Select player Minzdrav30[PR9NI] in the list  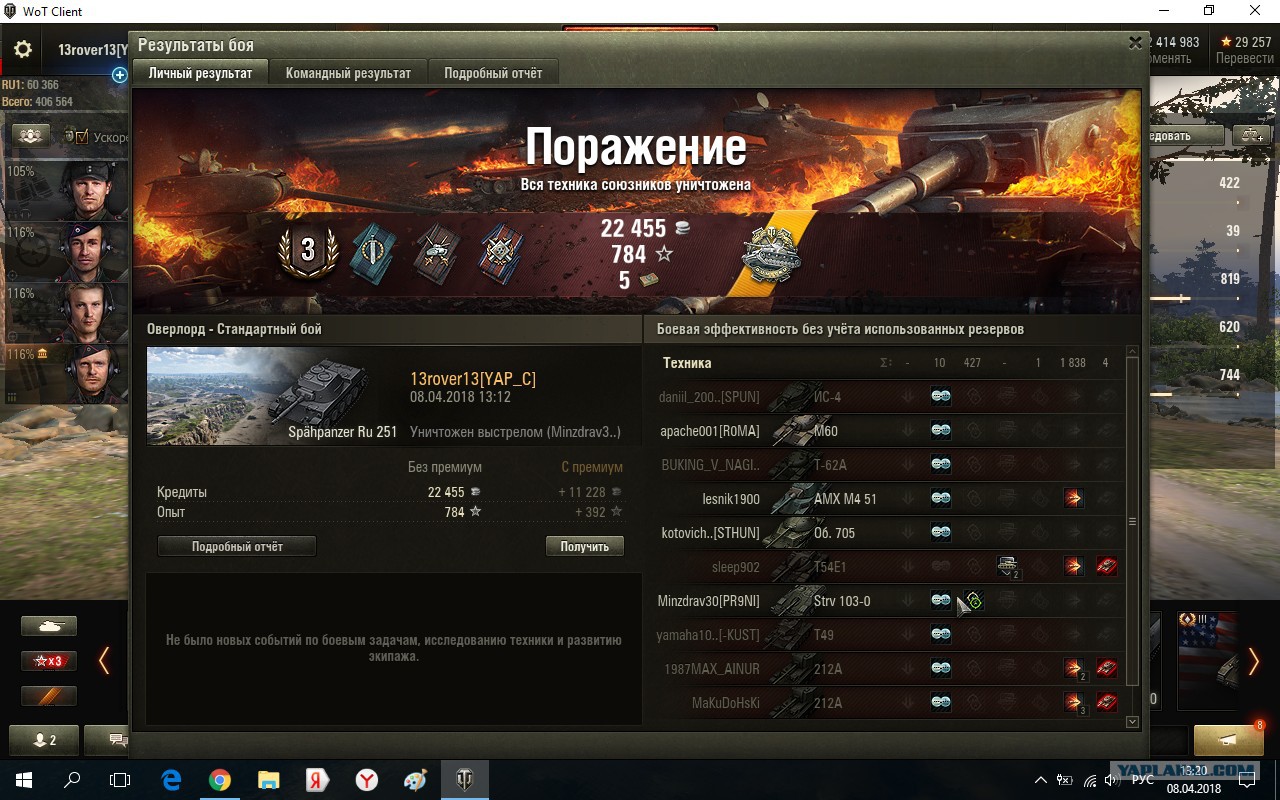click(x=709, y=601)
